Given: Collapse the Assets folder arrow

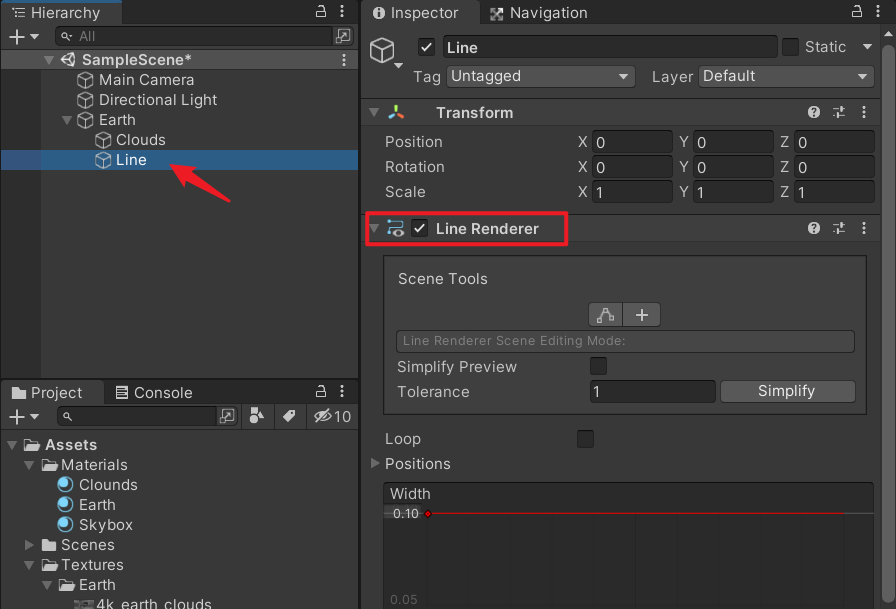Looking at the screenshot, I should pos(12,444).
